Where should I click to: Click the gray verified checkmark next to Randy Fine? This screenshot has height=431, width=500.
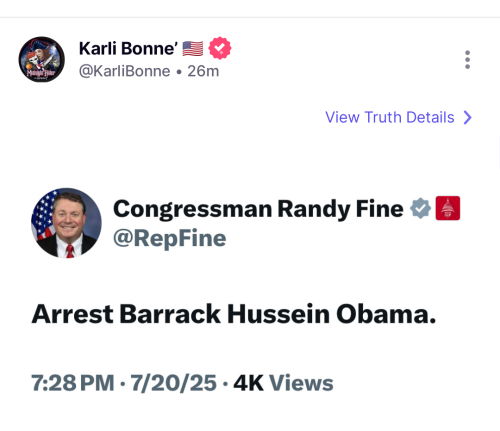tap(420, 208)
